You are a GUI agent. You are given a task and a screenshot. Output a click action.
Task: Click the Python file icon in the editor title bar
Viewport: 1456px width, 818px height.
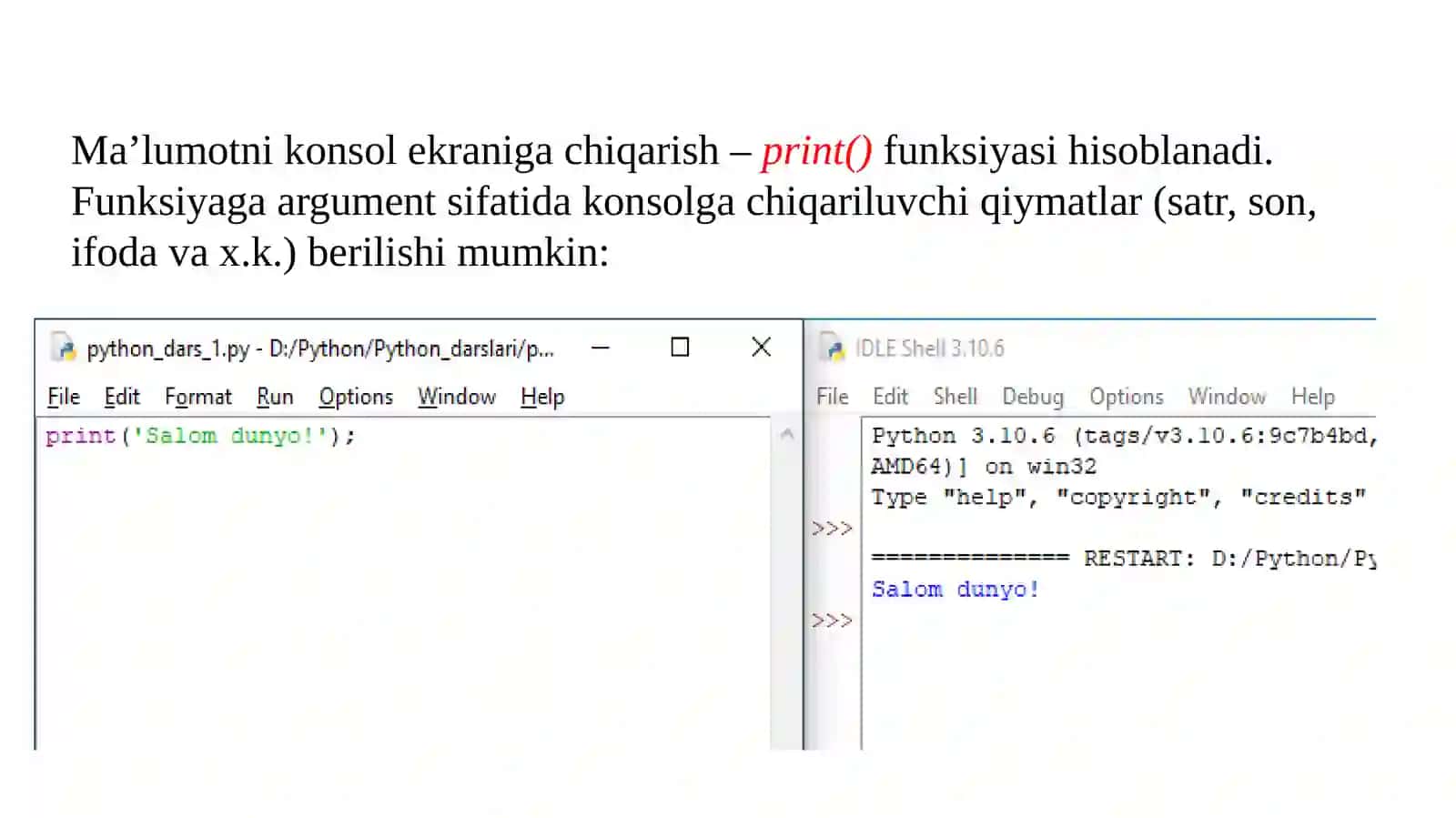tap(63, 348)
